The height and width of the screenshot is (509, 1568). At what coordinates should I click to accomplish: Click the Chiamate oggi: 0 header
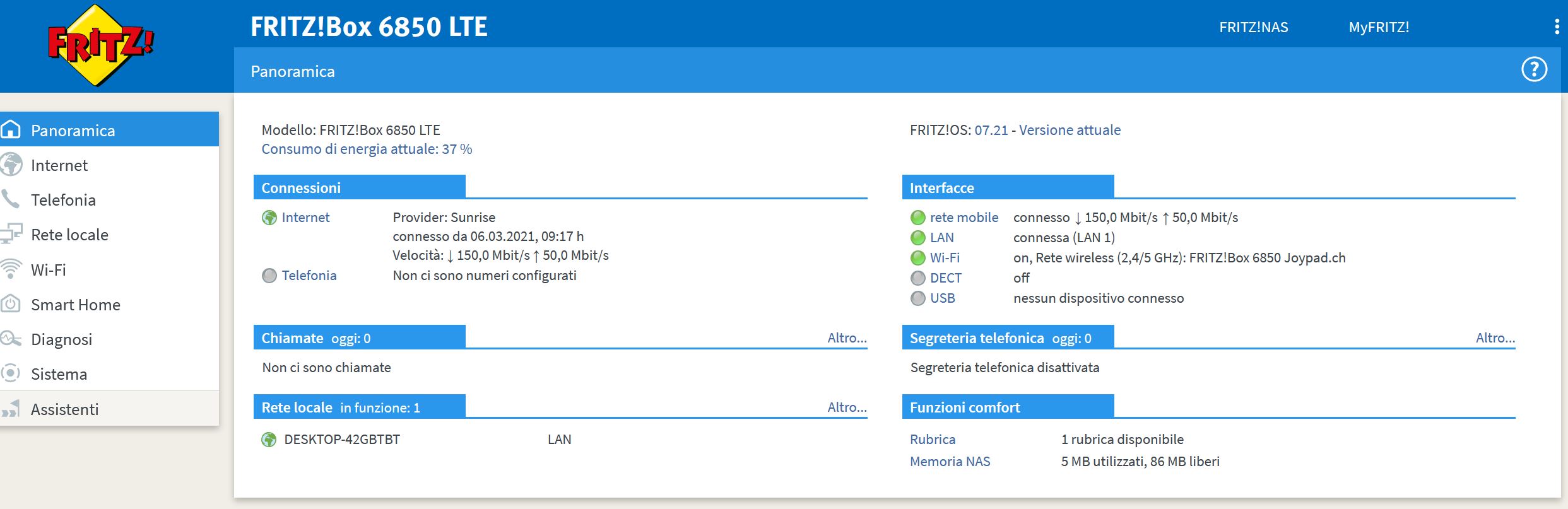pos(360,337)
